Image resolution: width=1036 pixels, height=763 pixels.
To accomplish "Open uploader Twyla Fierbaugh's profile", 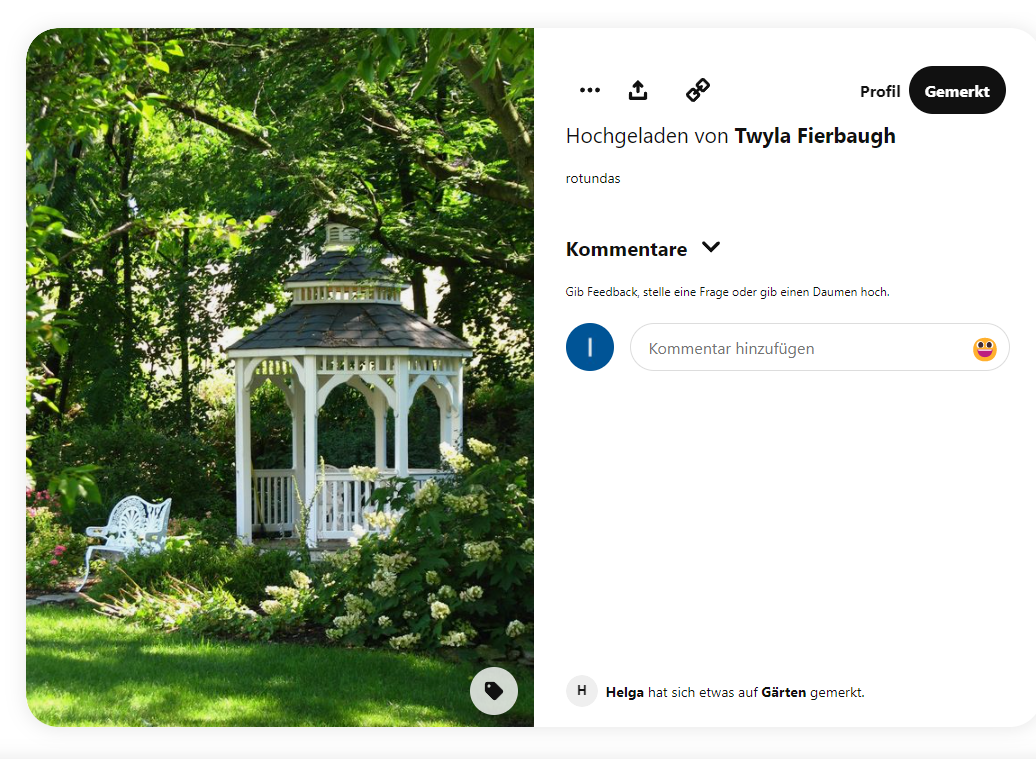I will point(815,136).
